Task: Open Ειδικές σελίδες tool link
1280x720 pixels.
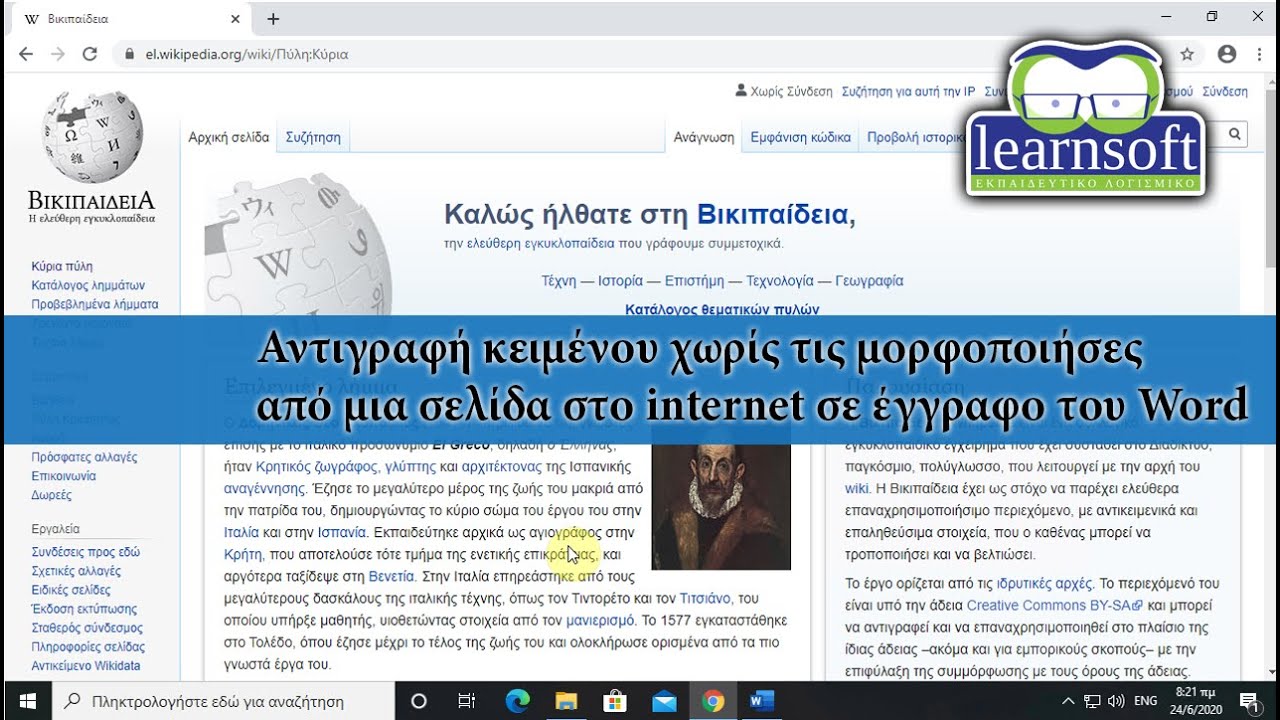Action: (x=71, y=590)
